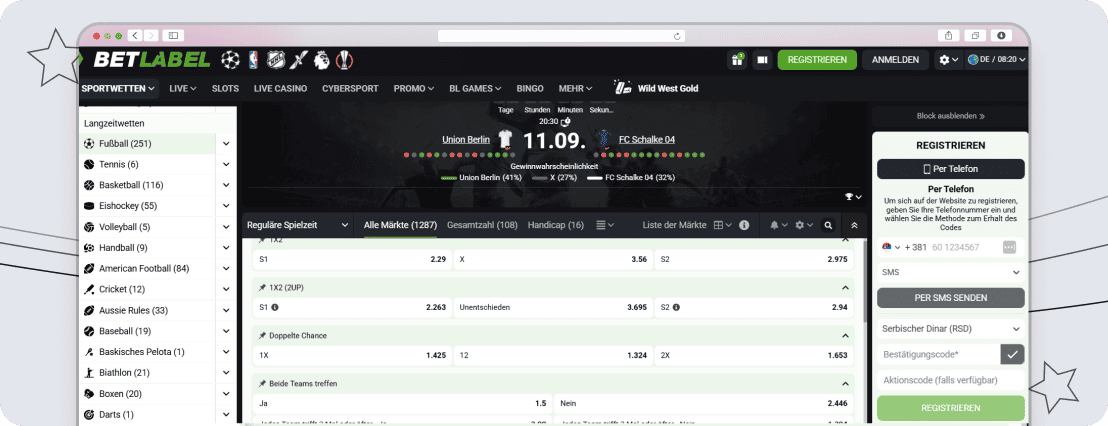Image resolution: width=1108 pixels, height=426 pixels.
Task: Click the Cricket sport icon
Action: point(89,289)
